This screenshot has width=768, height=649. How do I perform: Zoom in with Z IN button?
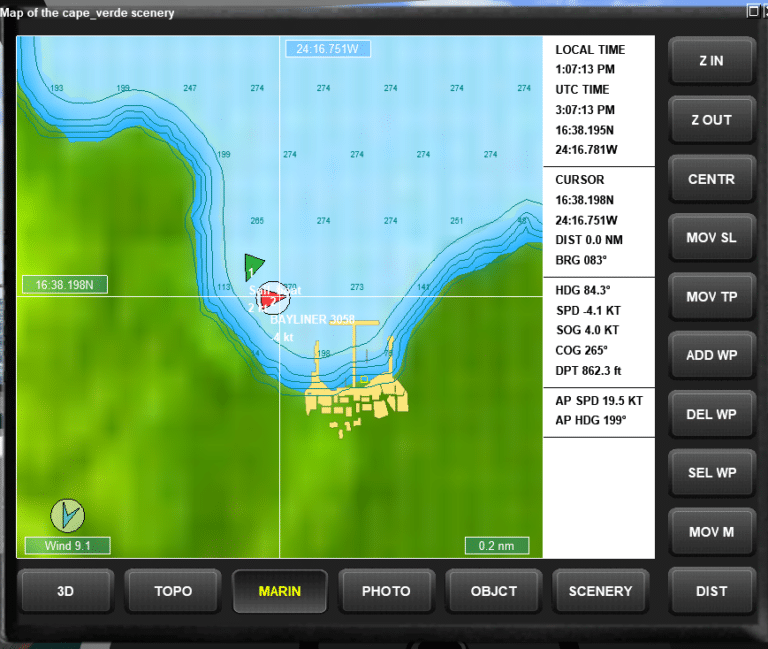pyautogui.click(x=711, y=61)
